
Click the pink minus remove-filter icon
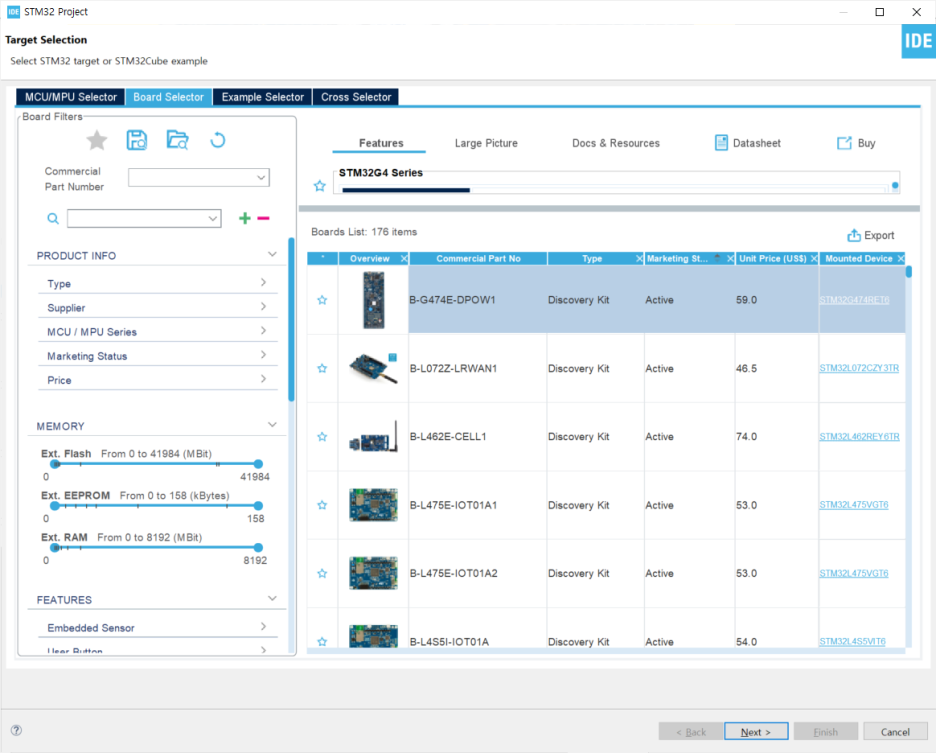pyautogui.click(x=263, y=219)
